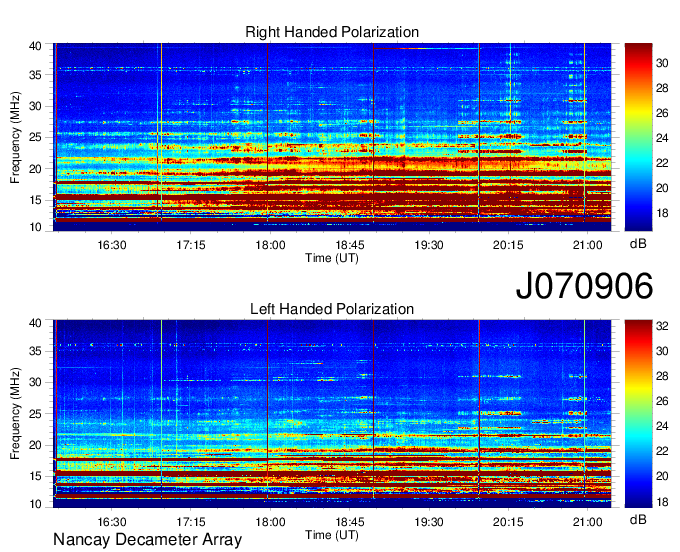Click the "dB" label under the lower color bar

click(638, 519)
